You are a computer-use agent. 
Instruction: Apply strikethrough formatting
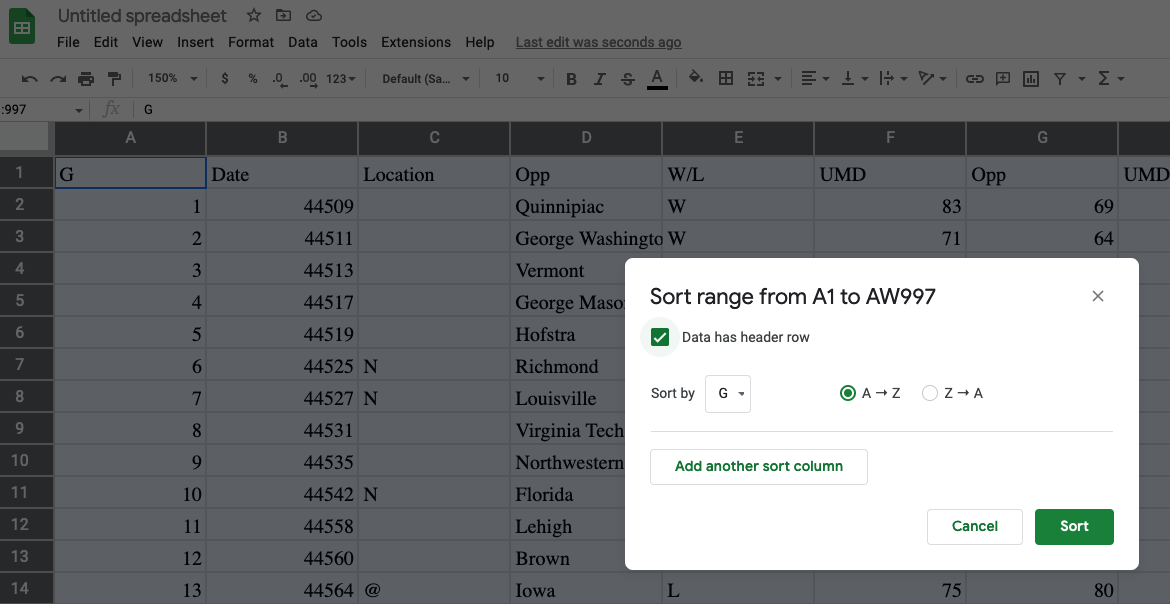(x=628, y=77)
